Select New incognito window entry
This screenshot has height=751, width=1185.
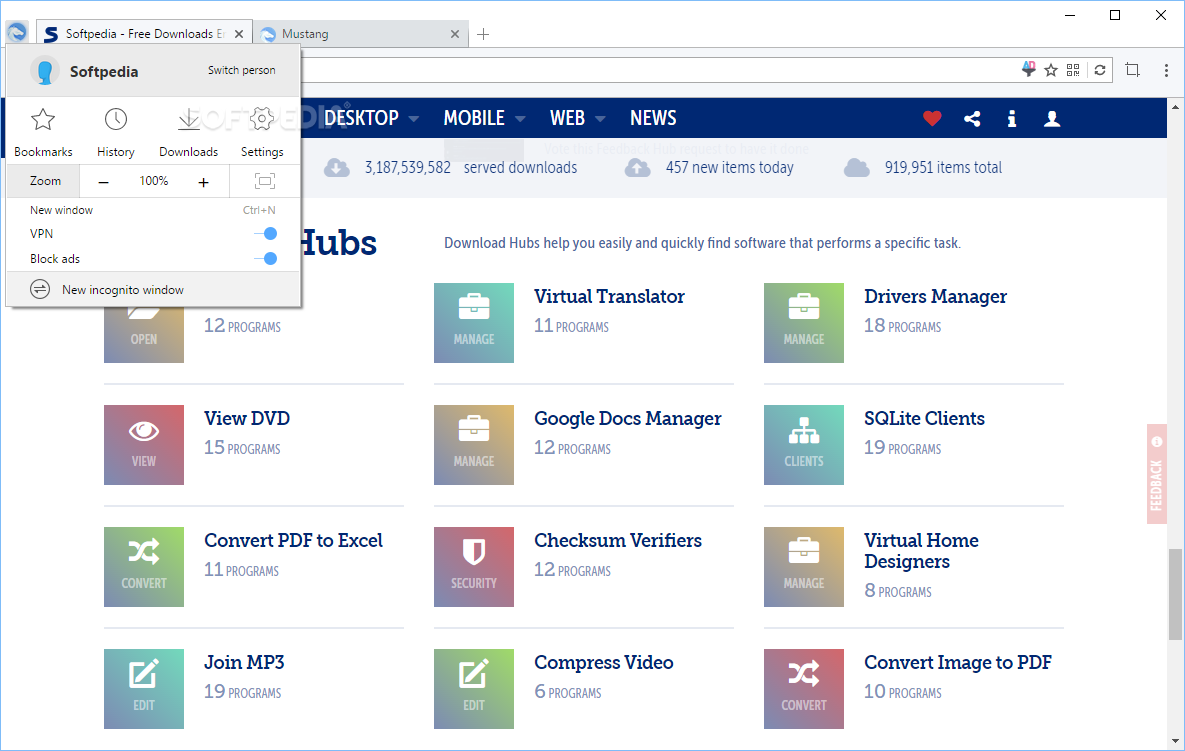pyautogui.click(x=153, y=289)
